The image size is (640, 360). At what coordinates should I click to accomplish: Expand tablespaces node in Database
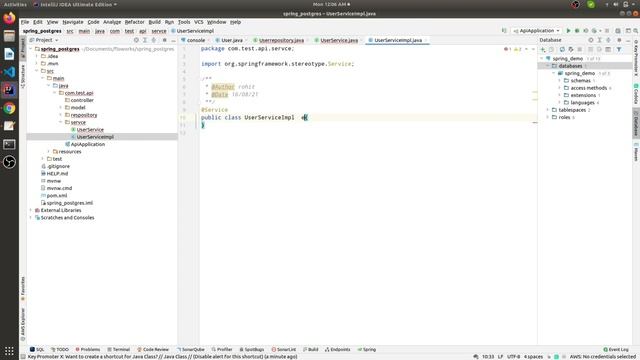pos(548,110)
